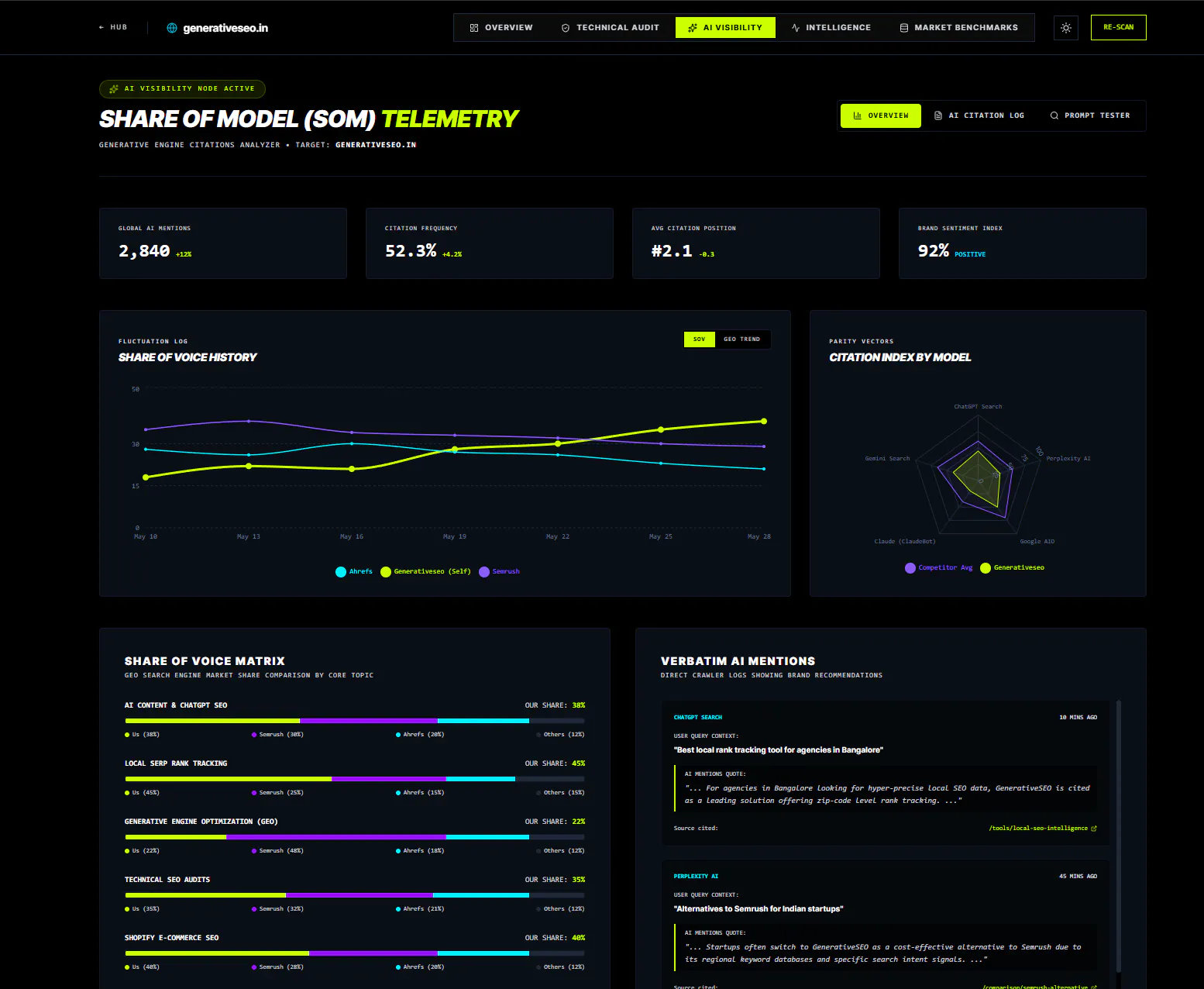Click the "Best local rank tracking tool" query text
Viewport: 1204px width, 989px height.
coord(779,750)
